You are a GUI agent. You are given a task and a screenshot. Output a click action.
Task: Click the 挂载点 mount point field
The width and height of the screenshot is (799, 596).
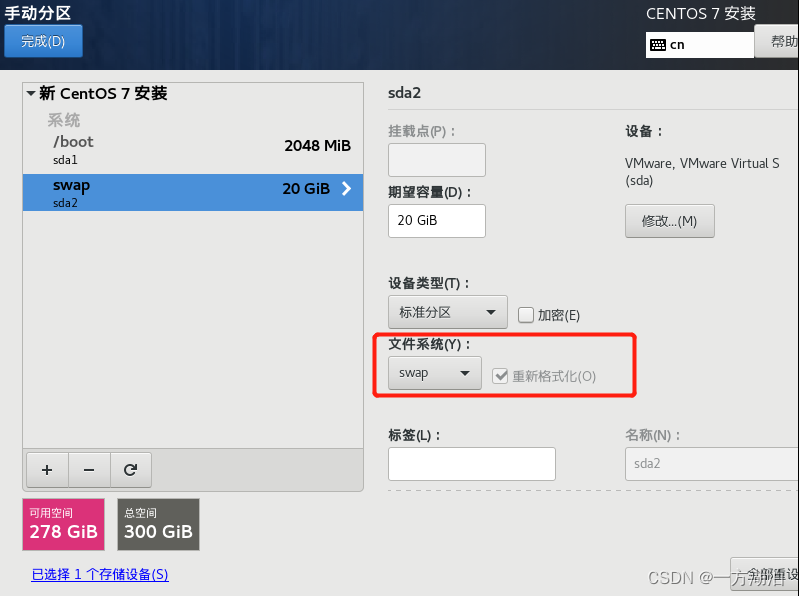(x=437, y=160)
